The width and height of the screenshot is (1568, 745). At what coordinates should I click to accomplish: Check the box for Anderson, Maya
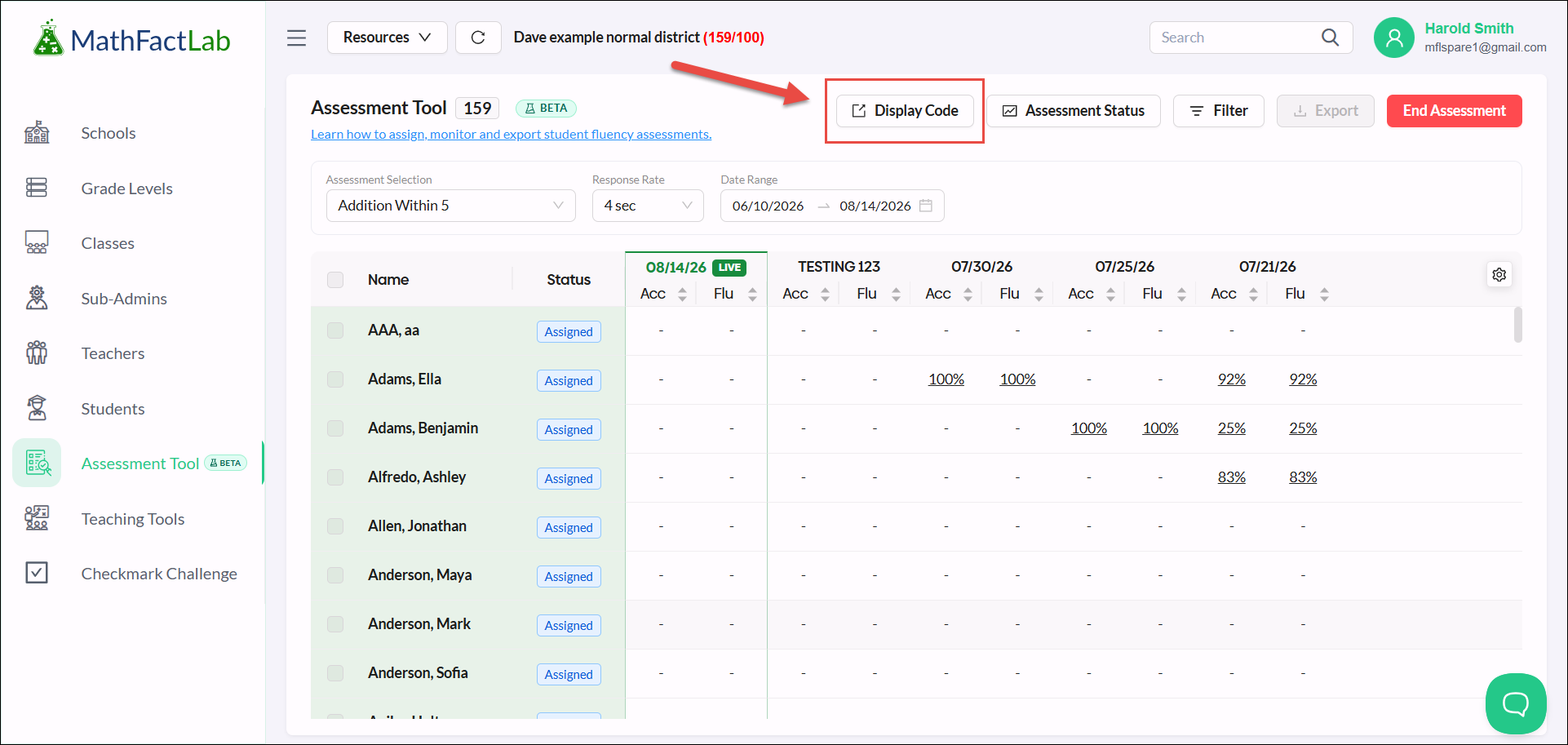click(335, 575)
